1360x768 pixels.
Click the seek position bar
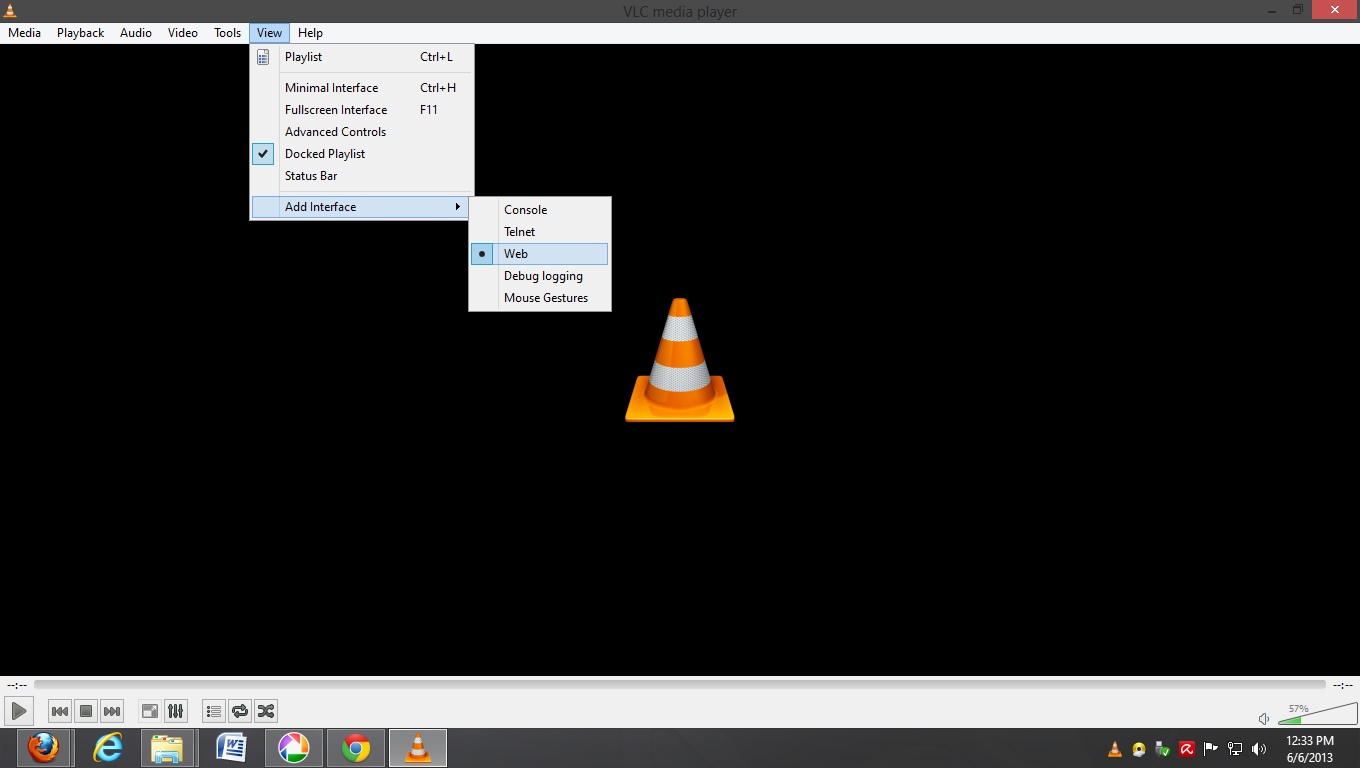point(680,685)
